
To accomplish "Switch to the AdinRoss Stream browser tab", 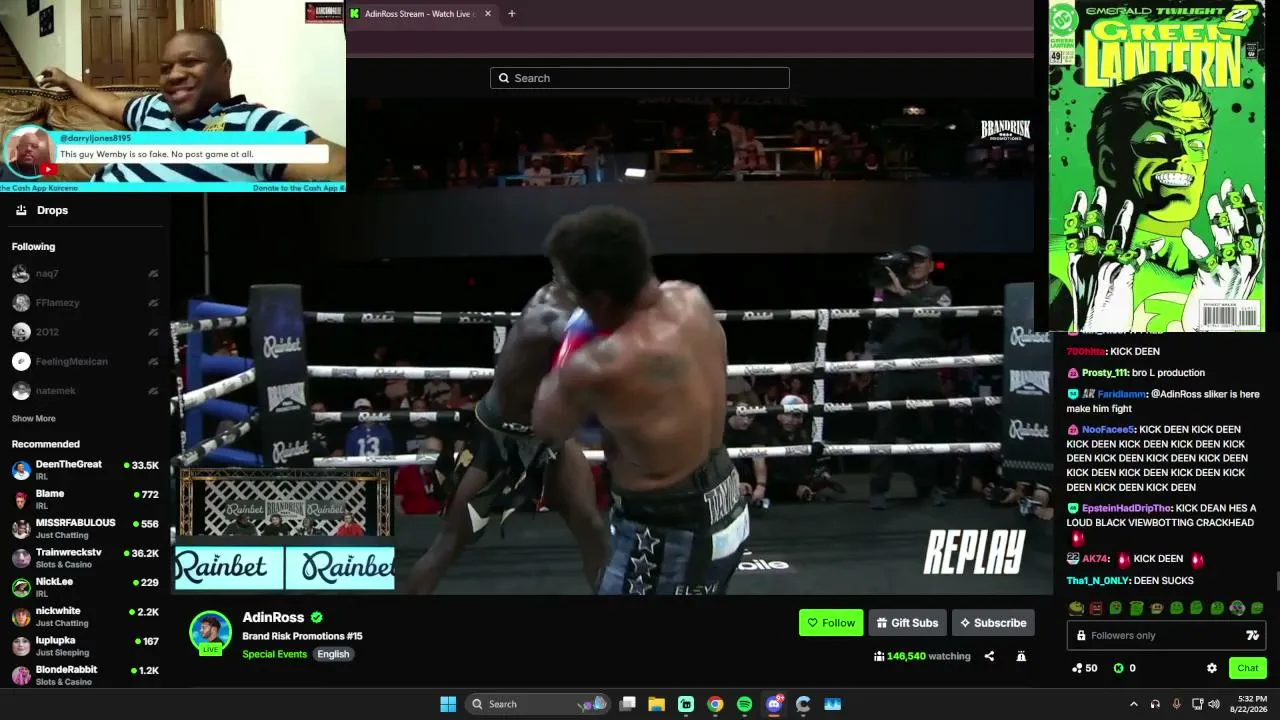I will pyautogui.click(x=420, y=14).
